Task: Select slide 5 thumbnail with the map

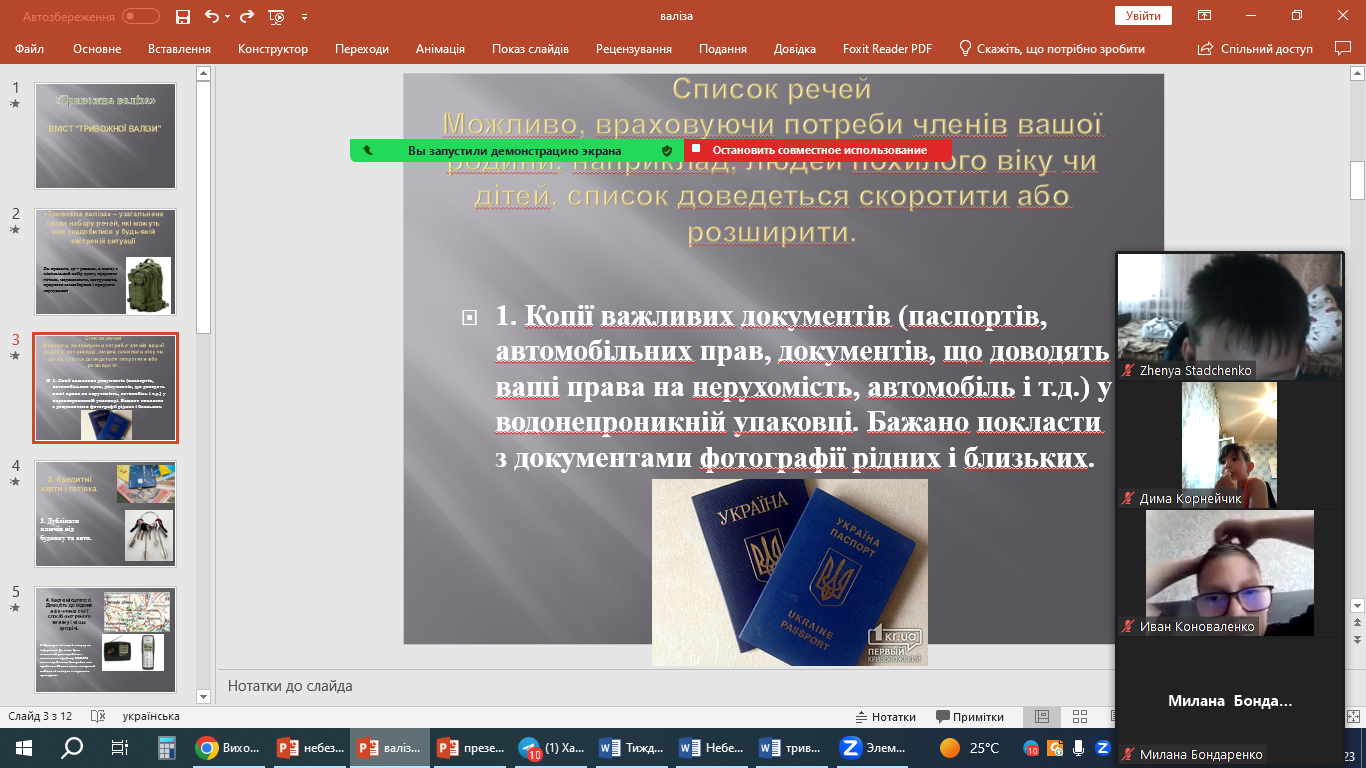Action: tap(105, 639)
